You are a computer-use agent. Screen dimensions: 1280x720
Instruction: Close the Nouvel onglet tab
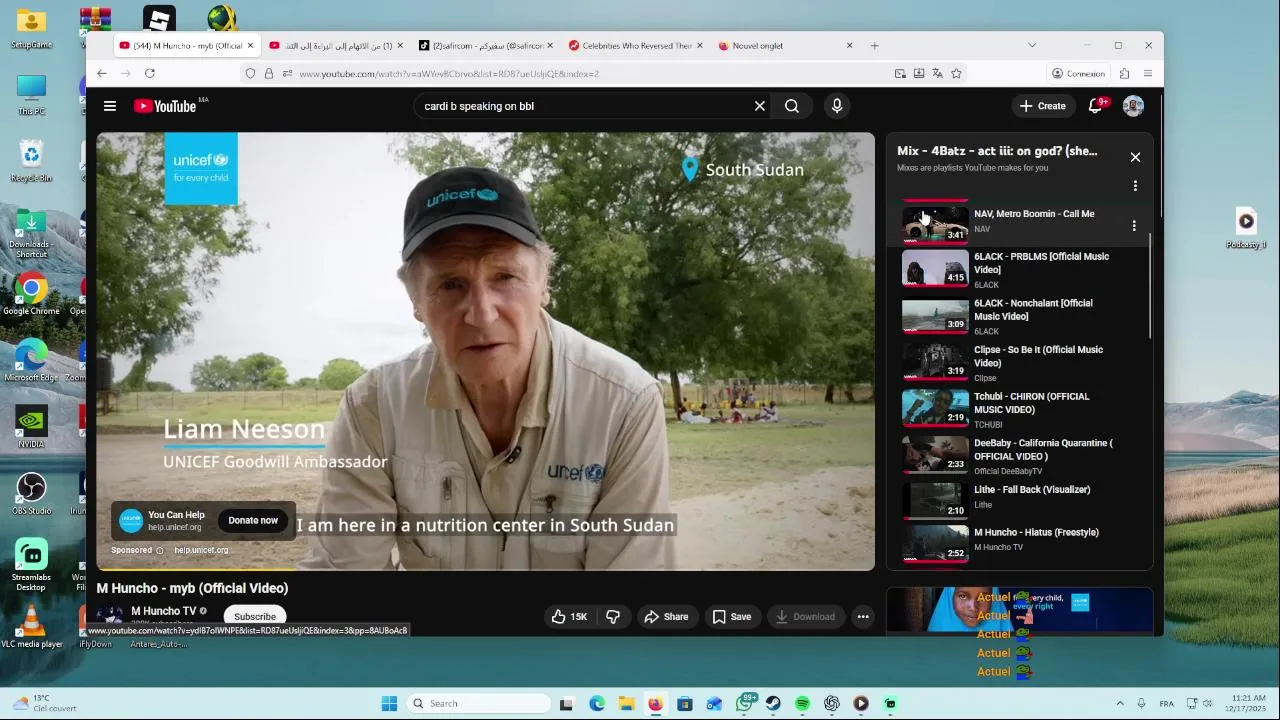849,45
